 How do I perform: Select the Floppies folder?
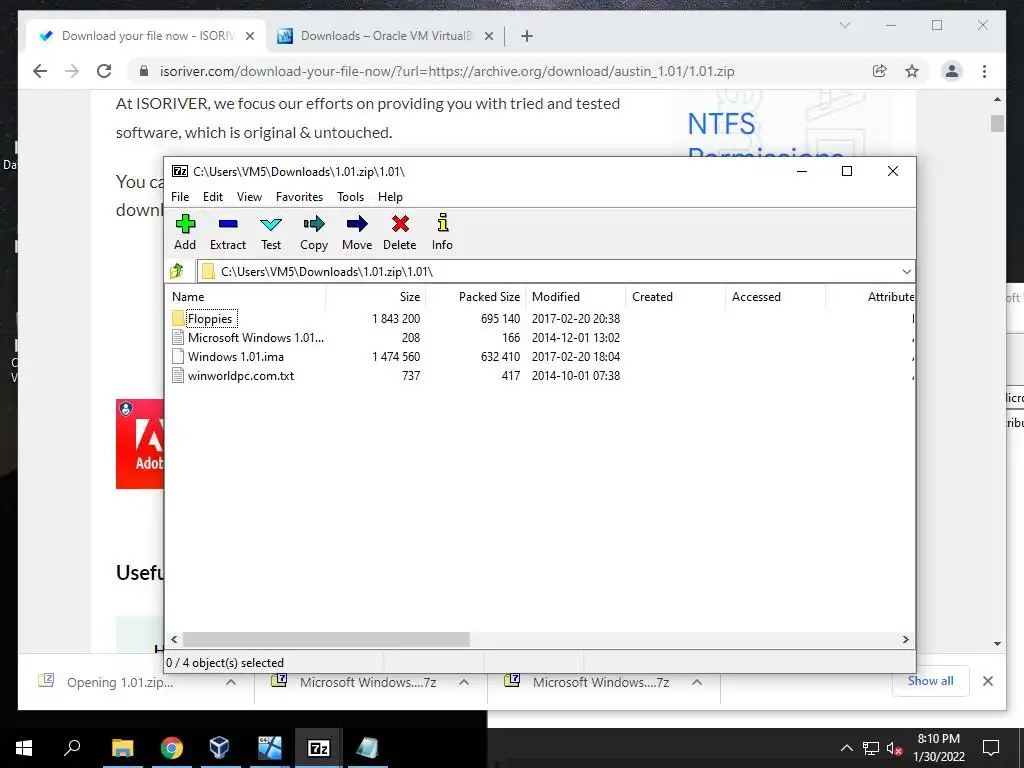coord(210,319)
